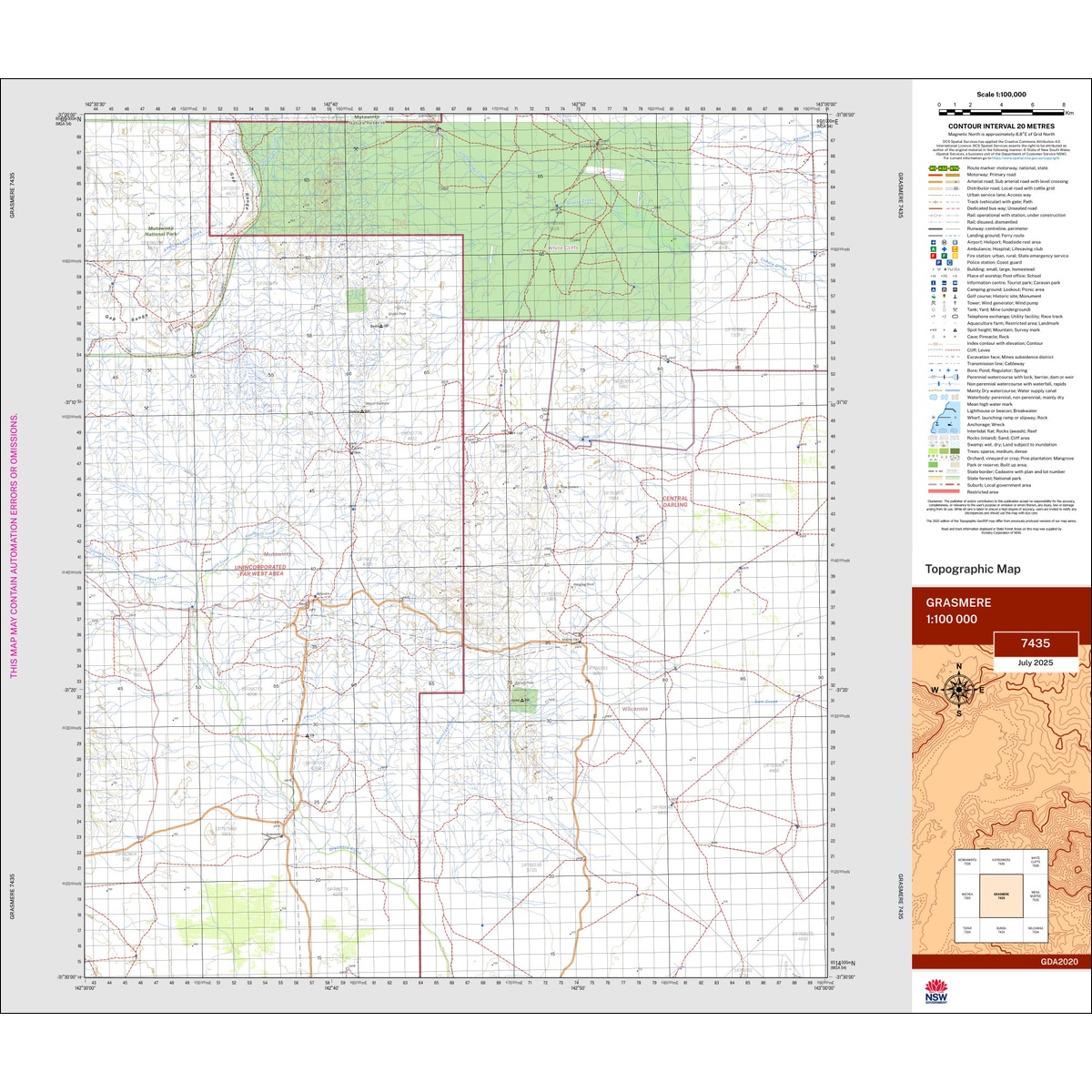
Task: Select the WHITE CLIFFS adjoining map cell
Action: 1036,862
